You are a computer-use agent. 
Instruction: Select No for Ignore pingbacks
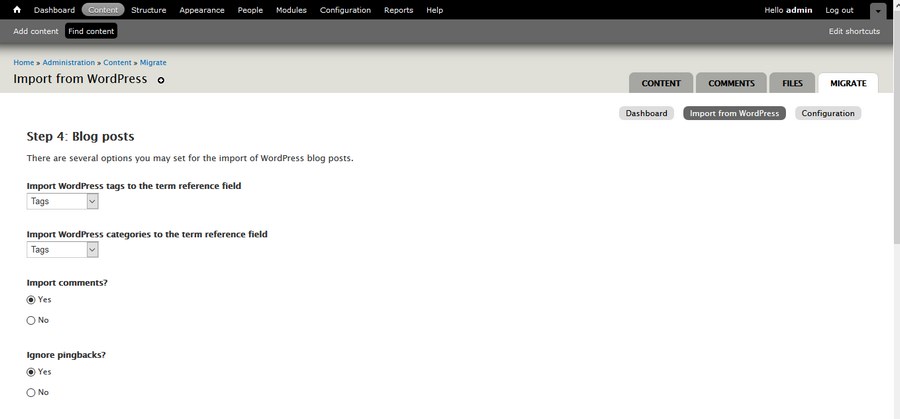[x=31, y=393]
